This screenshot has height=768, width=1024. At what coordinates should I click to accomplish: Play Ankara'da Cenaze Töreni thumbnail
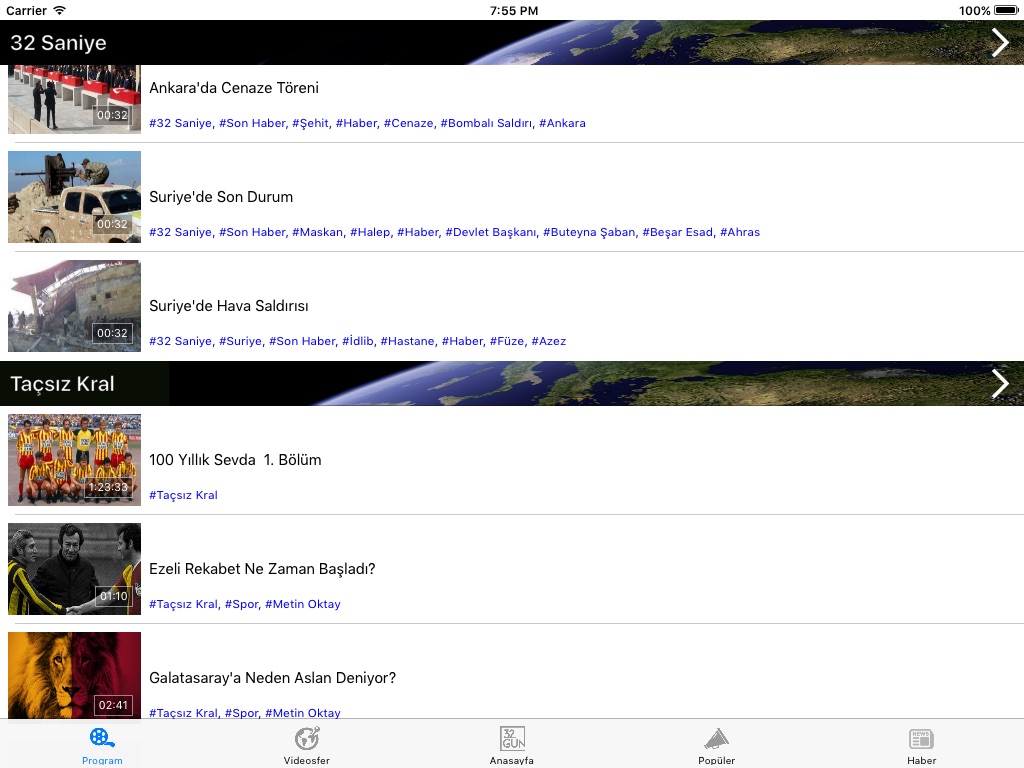[x=74, y=99]
